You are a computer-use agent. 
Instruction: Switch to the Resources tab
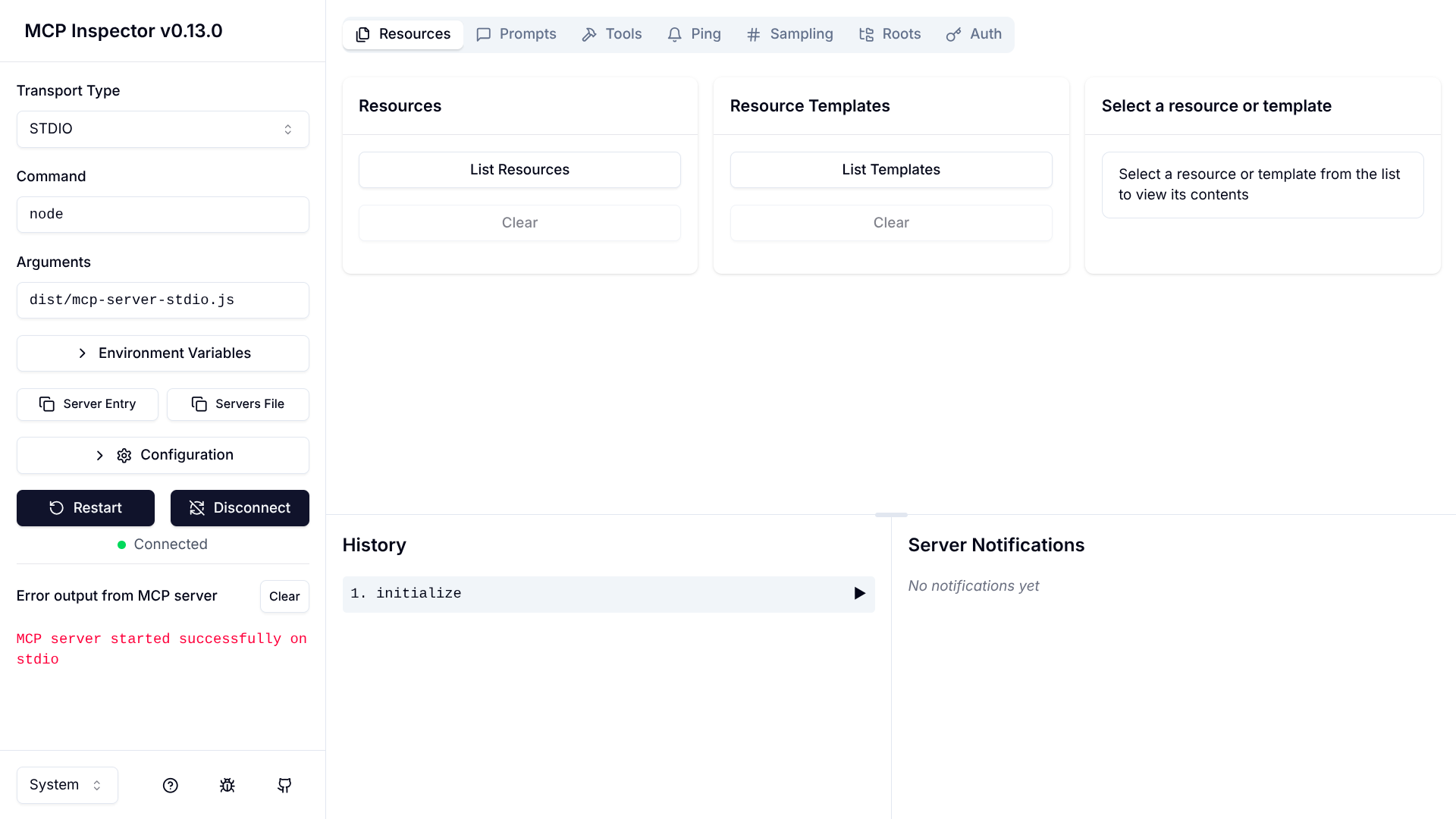(x=403, y=34)
